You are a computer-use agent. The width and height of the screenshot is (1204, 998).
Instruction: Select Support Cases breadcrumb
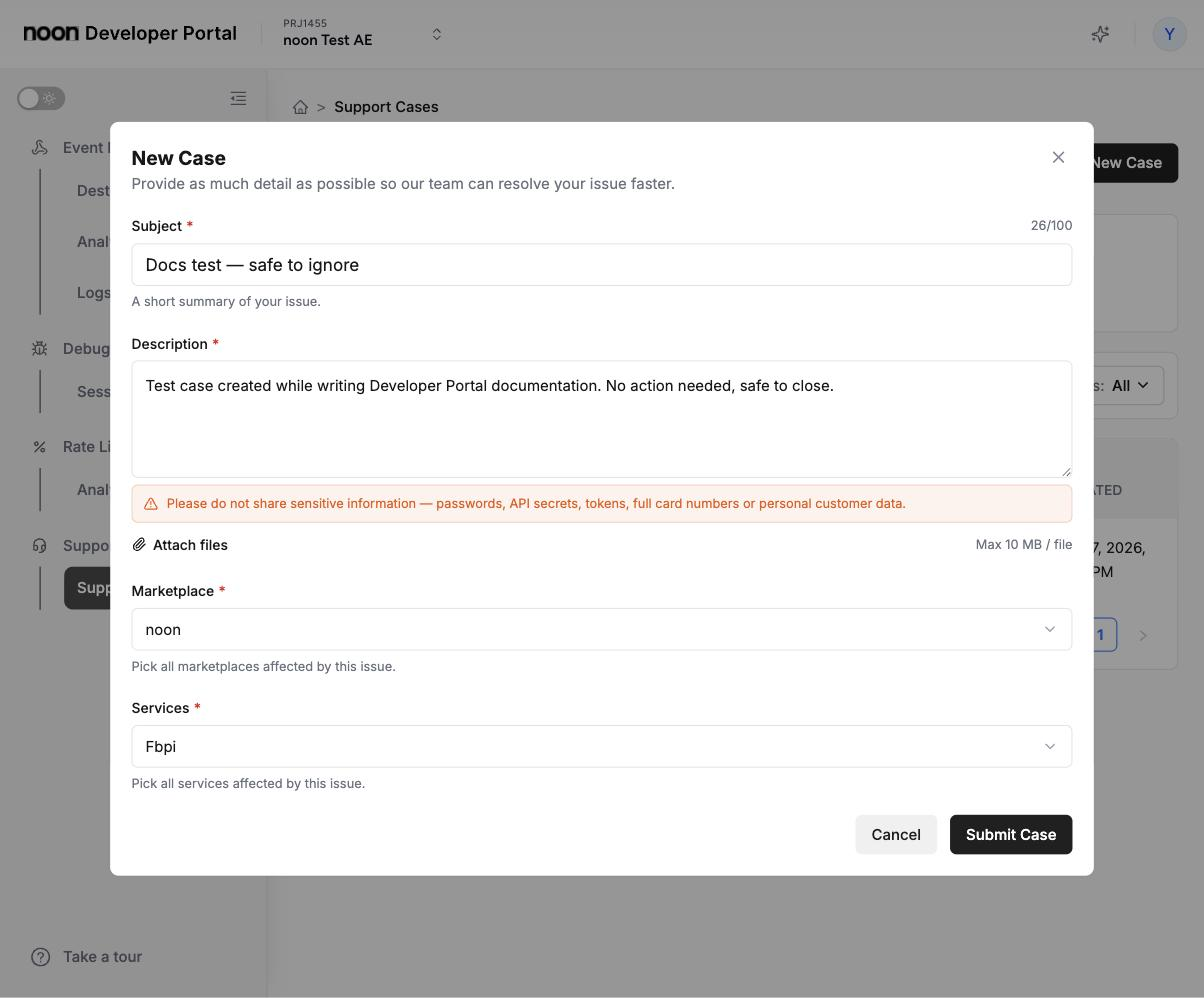click(x=386, y=107)
